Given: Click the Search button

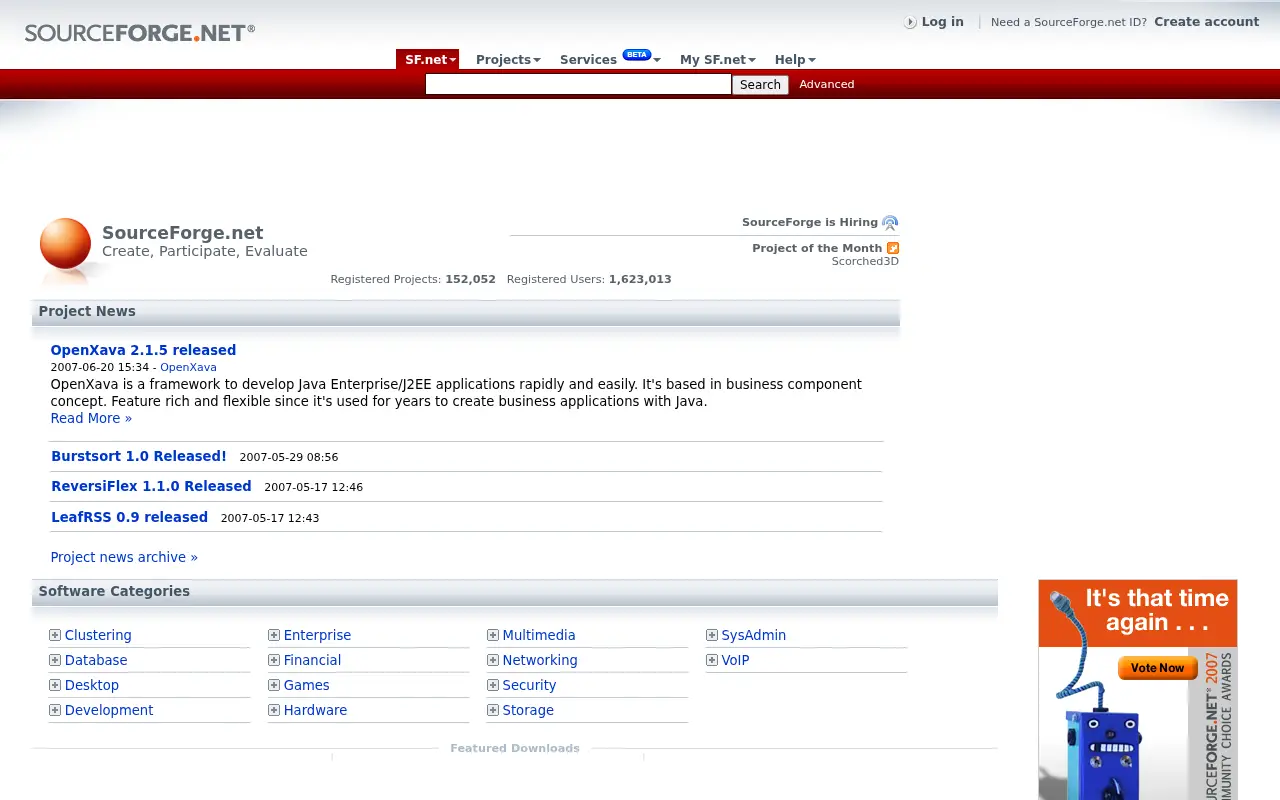Looking at the screenshot, I should (760, 85).
